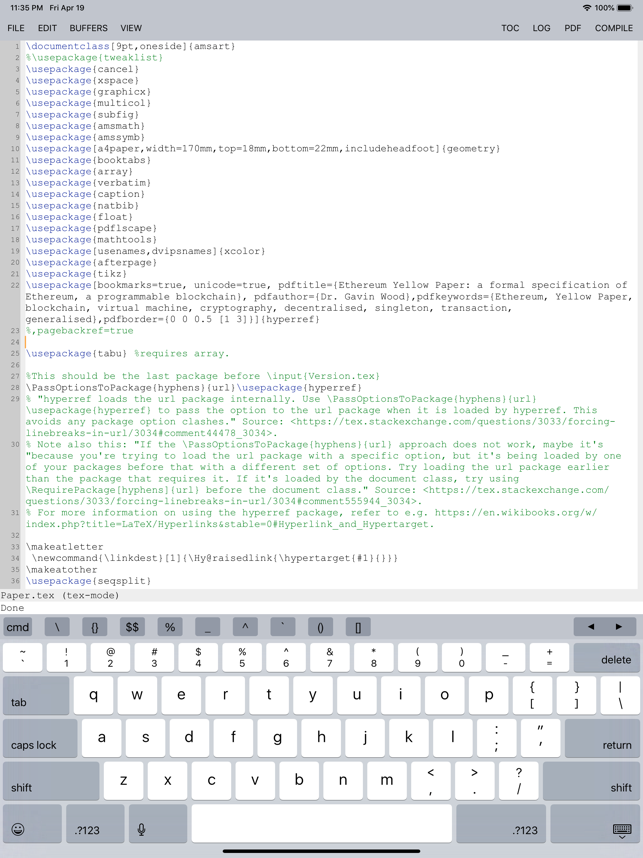The width and height of the screenshot is (643, 858).
Task: Insert percent comment symbol shortcut
Action: tap(170, 627)
